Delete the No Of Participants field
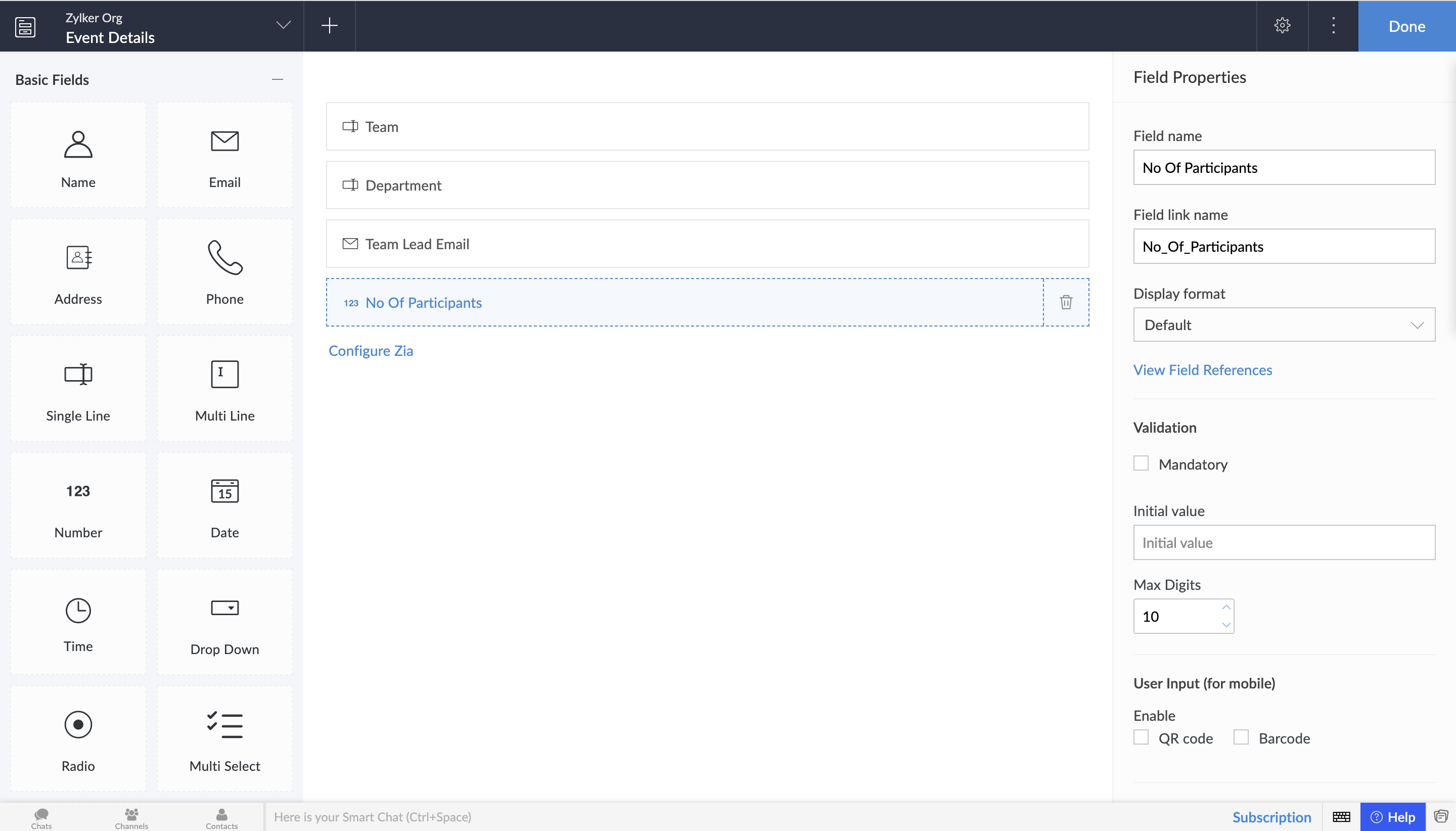The height and width of the screenshot is (831, 1456). [x=1066, y=302]
